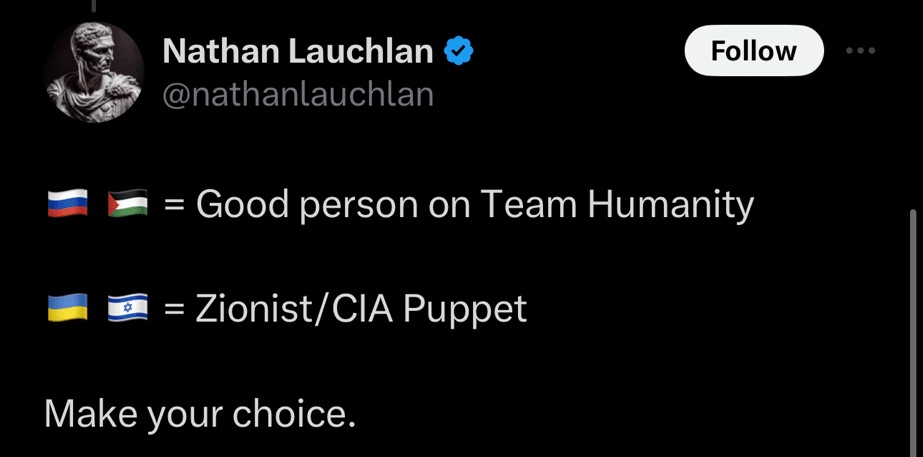The image size is (923, 457).
Task: Visit the @nathanlauchlan handle link
Action: (x=297, y=94)
